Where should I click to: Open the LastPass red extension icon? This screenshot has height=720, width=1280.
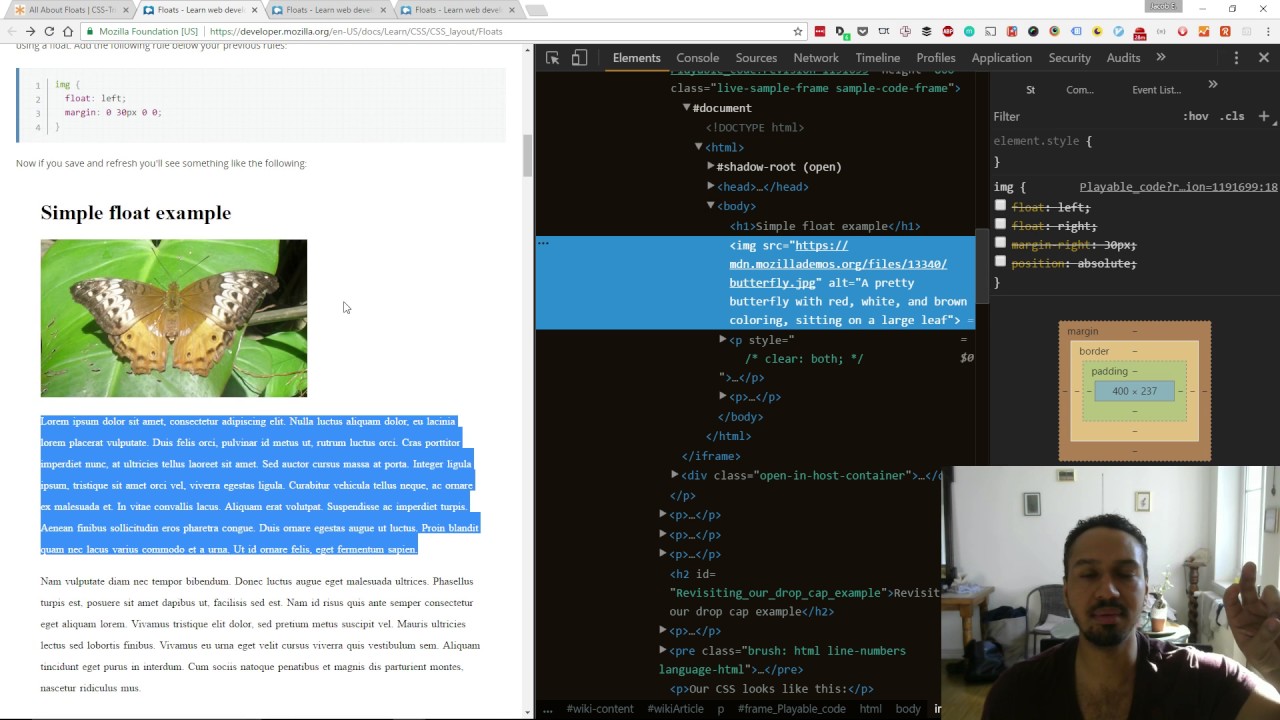coord(819,31)
